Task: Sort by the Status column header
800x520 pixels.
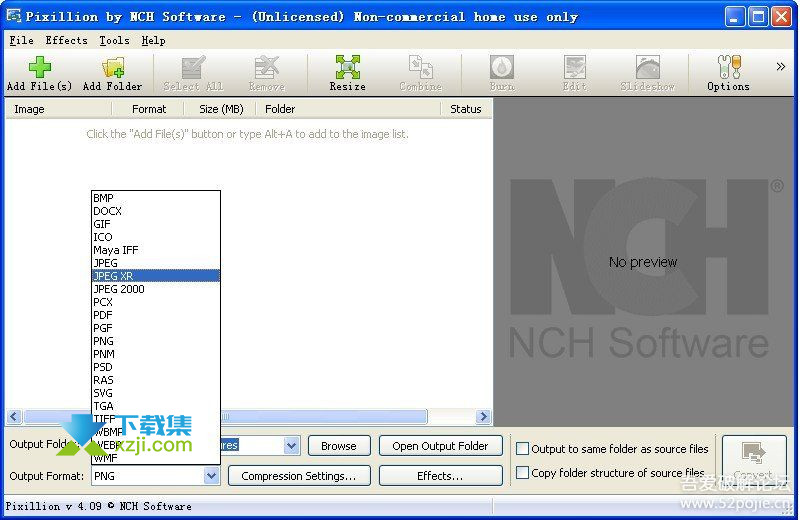Action: (x=466, y=109)
